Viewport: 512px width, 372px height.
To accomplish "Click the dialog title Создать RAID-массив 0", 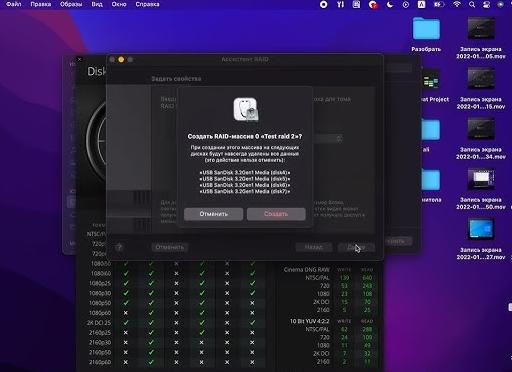I will [x=245, y=136].
